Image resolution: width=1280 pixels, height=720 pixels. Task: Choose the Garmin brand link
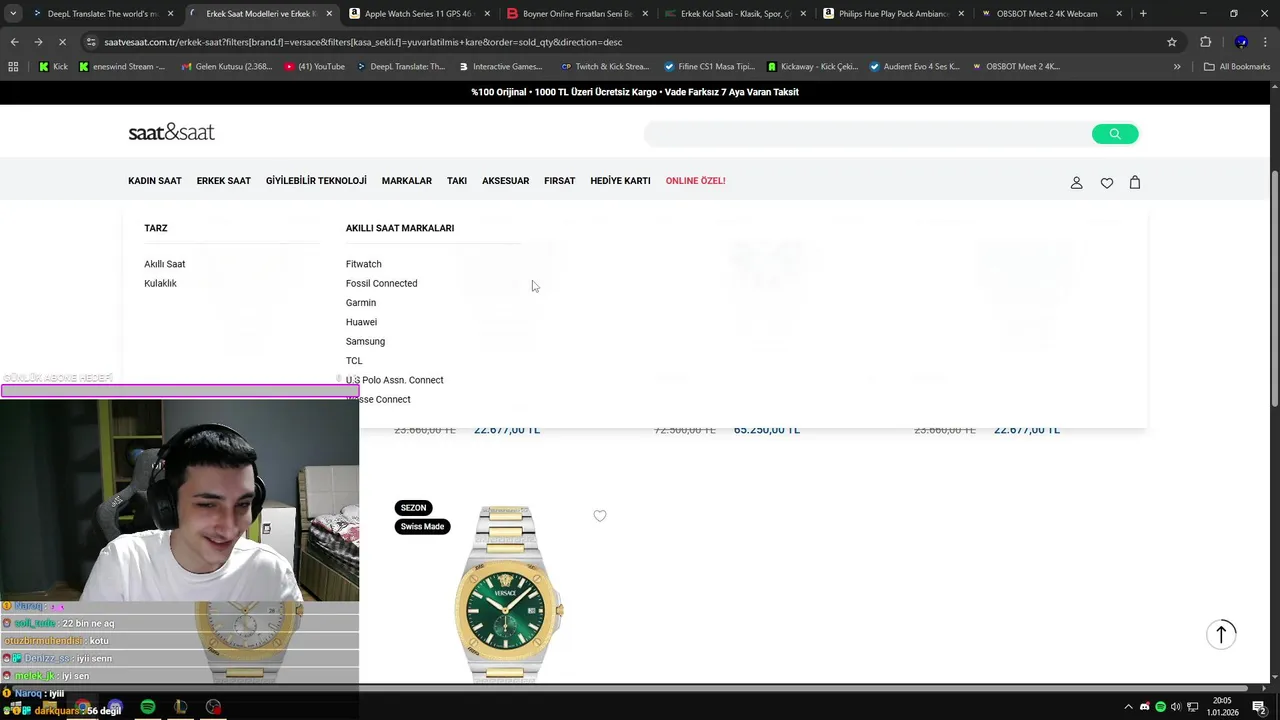361,303
